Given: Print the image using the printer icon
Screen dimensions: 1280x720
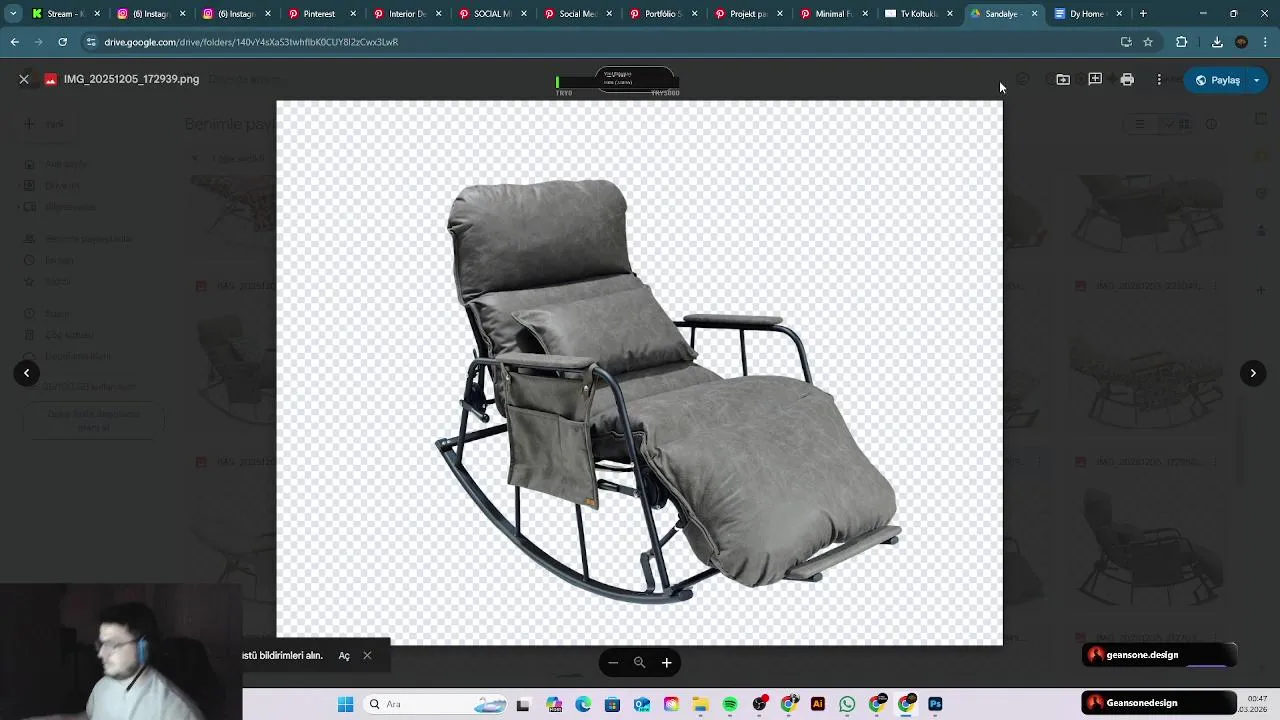Looking at the screenshot, I should click(x=1127, y=79).
